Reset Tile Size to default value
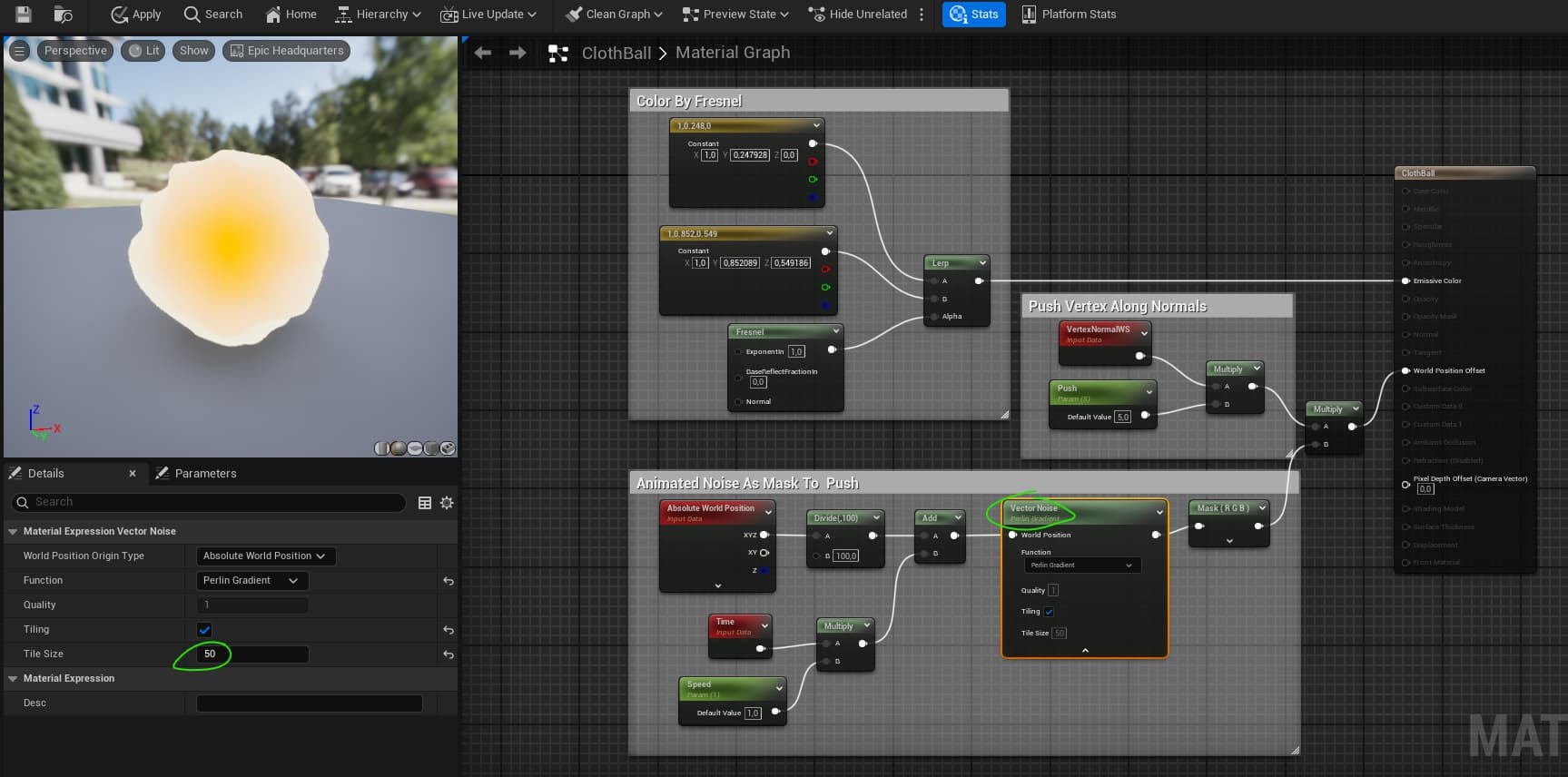1568x777 pixels. coord(448,654)
